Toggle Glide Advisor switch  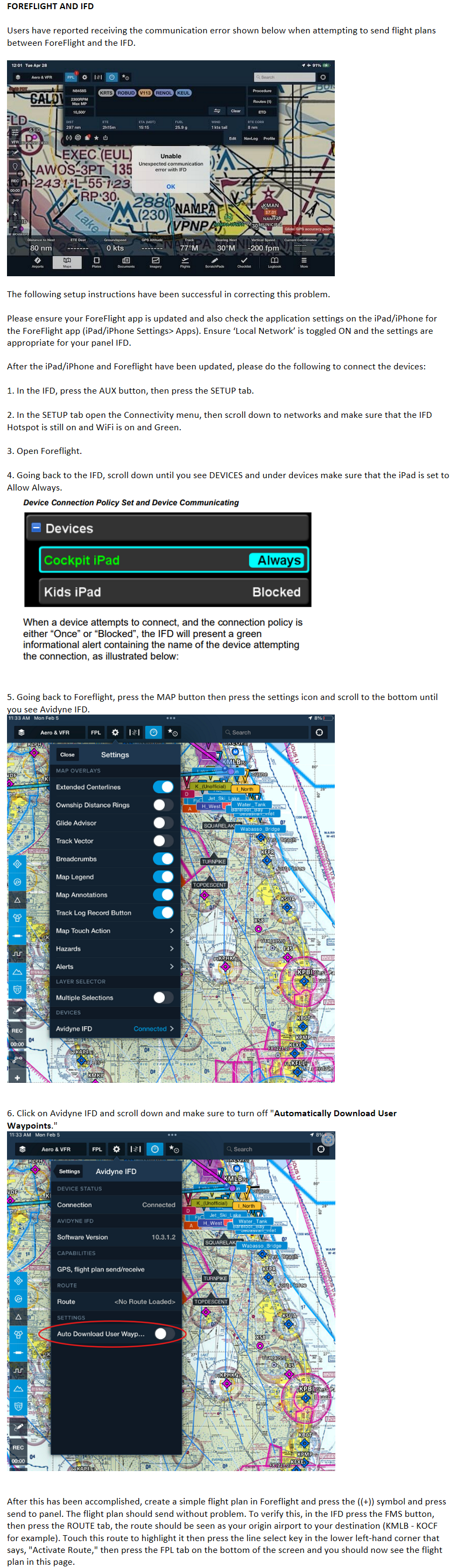(x=163, y=823)
